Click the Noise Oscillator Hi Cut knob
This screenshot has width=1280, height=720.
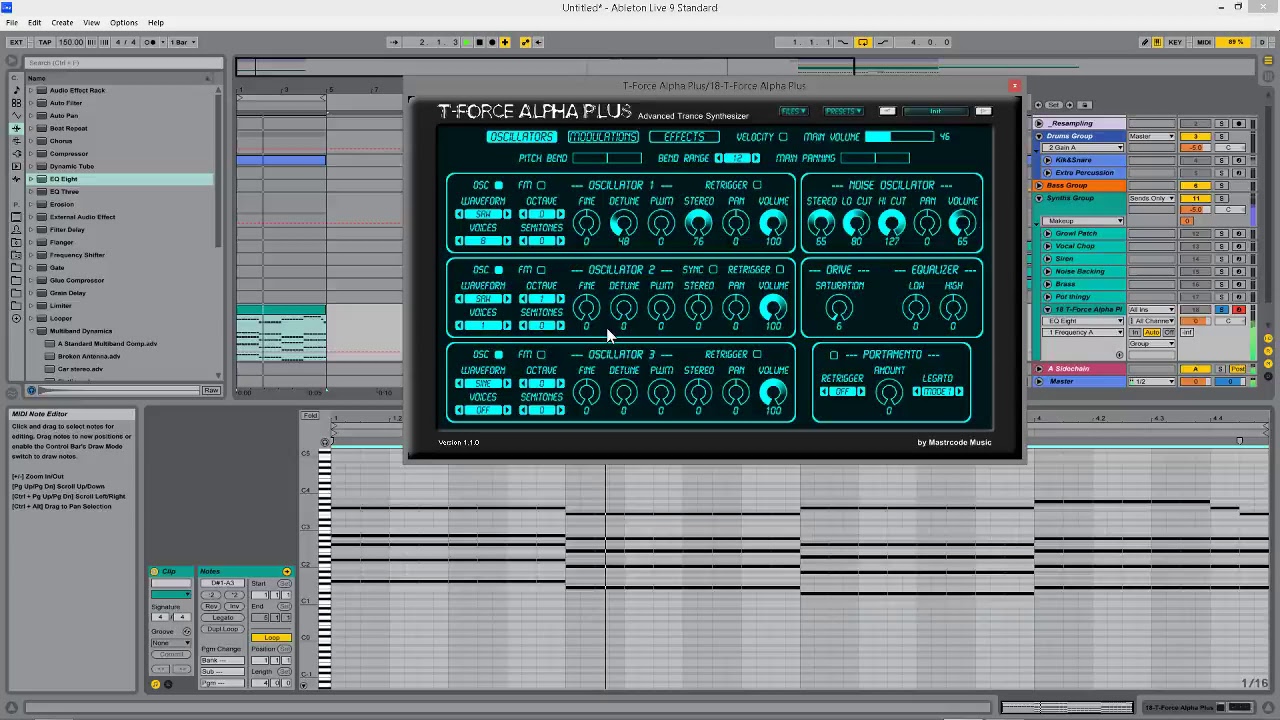pyautogui.click(x=891, y=224)
